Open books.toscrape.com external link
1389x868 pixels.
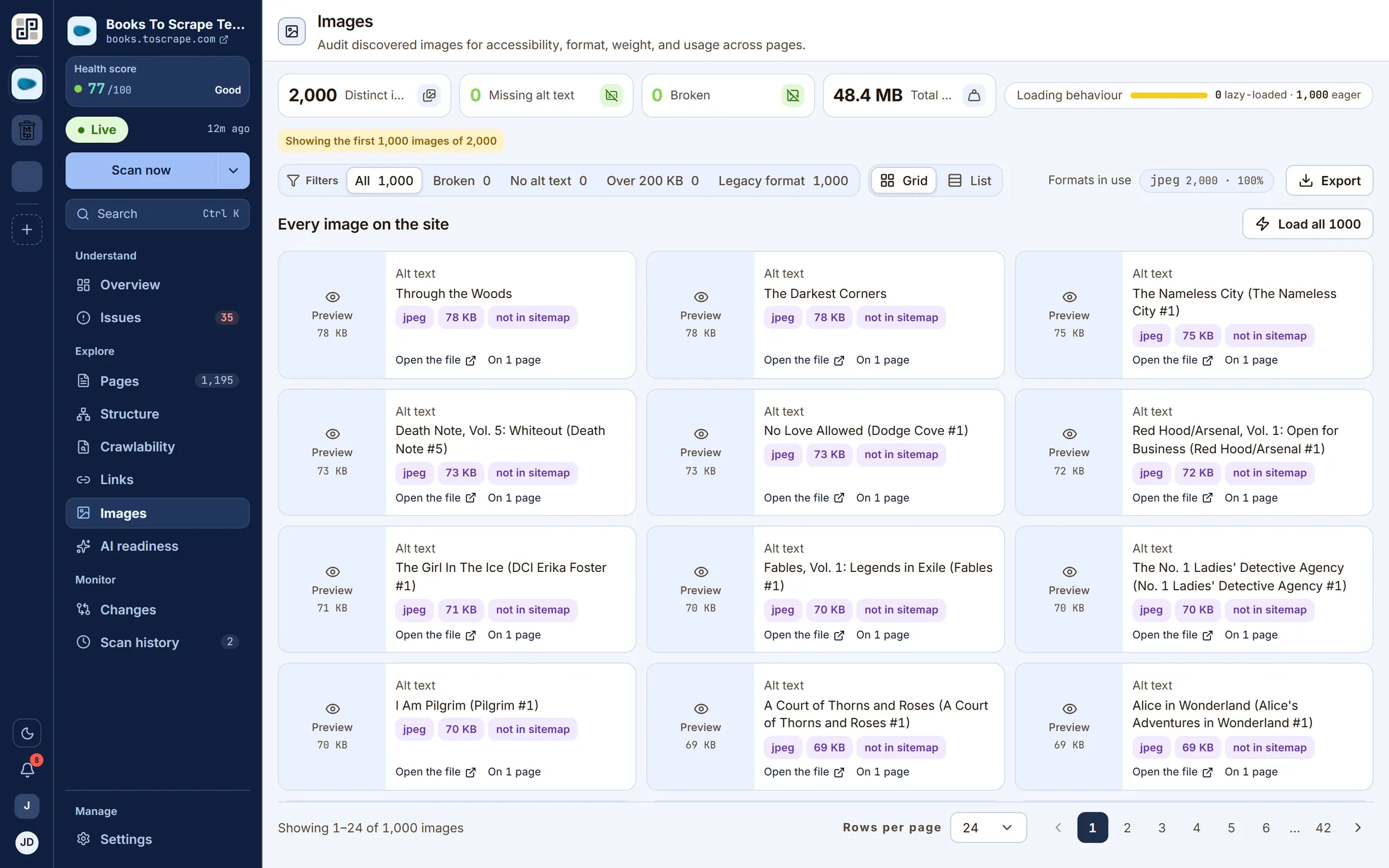167,39
